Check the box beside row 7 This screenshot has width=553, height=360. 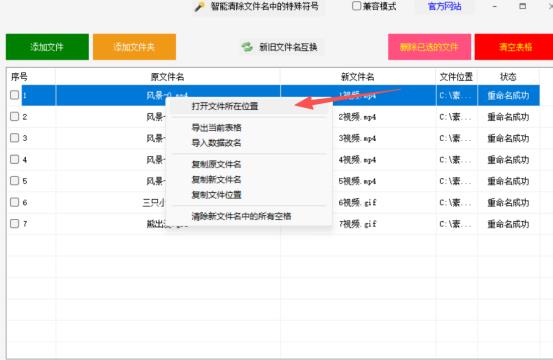(14, 223)
